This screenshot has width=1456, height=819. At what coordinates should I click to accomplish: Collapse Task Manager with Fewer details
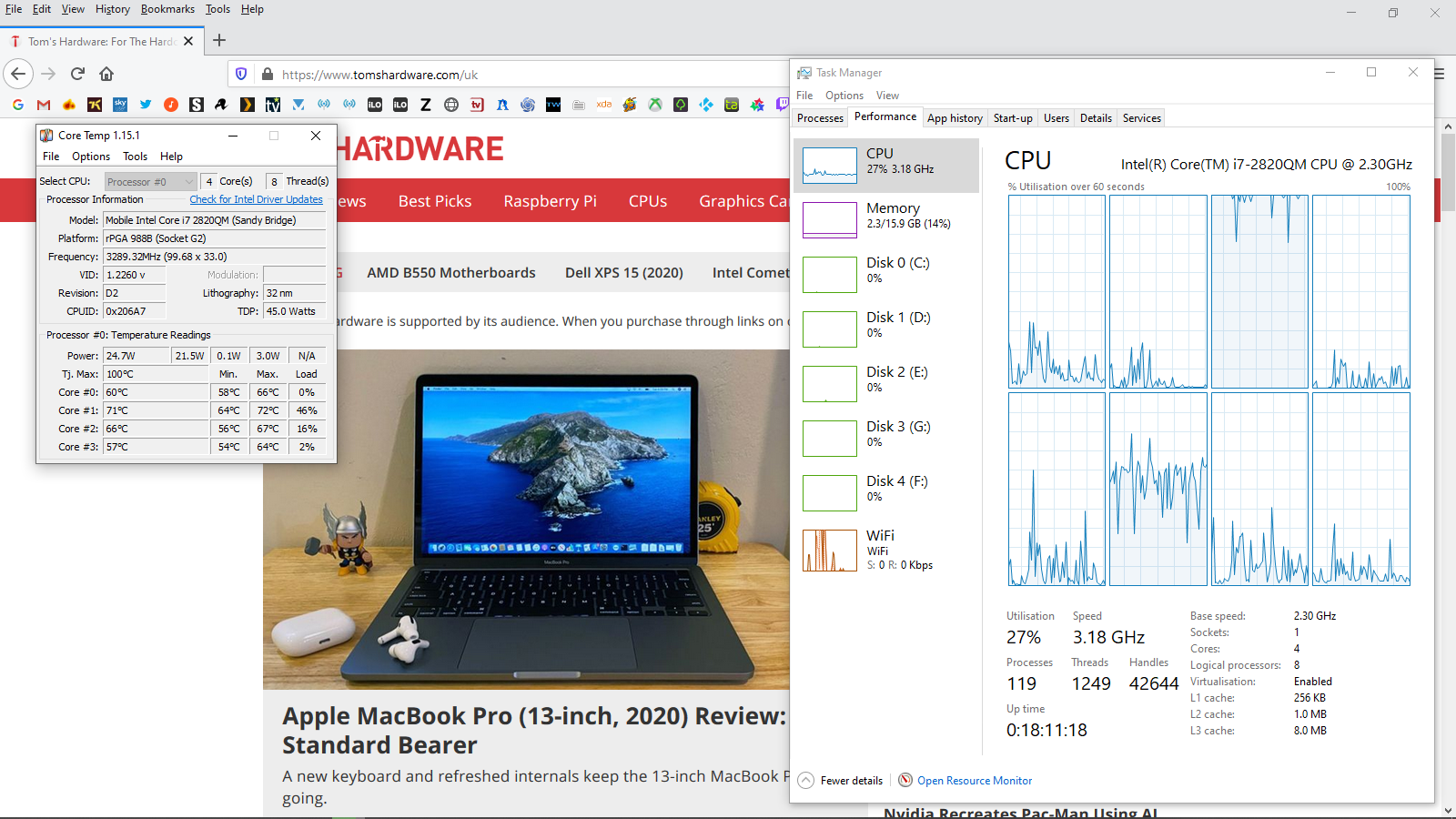[841, 780]
